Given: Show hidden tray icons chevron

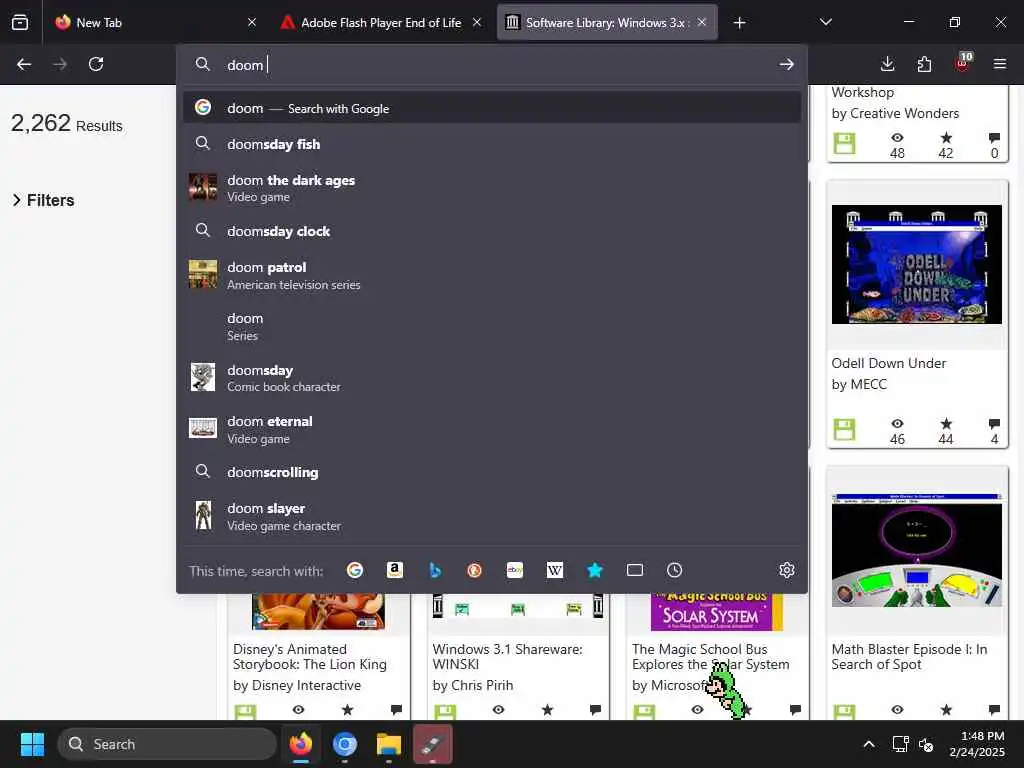Looking at the screenshot, I should 869,744.
